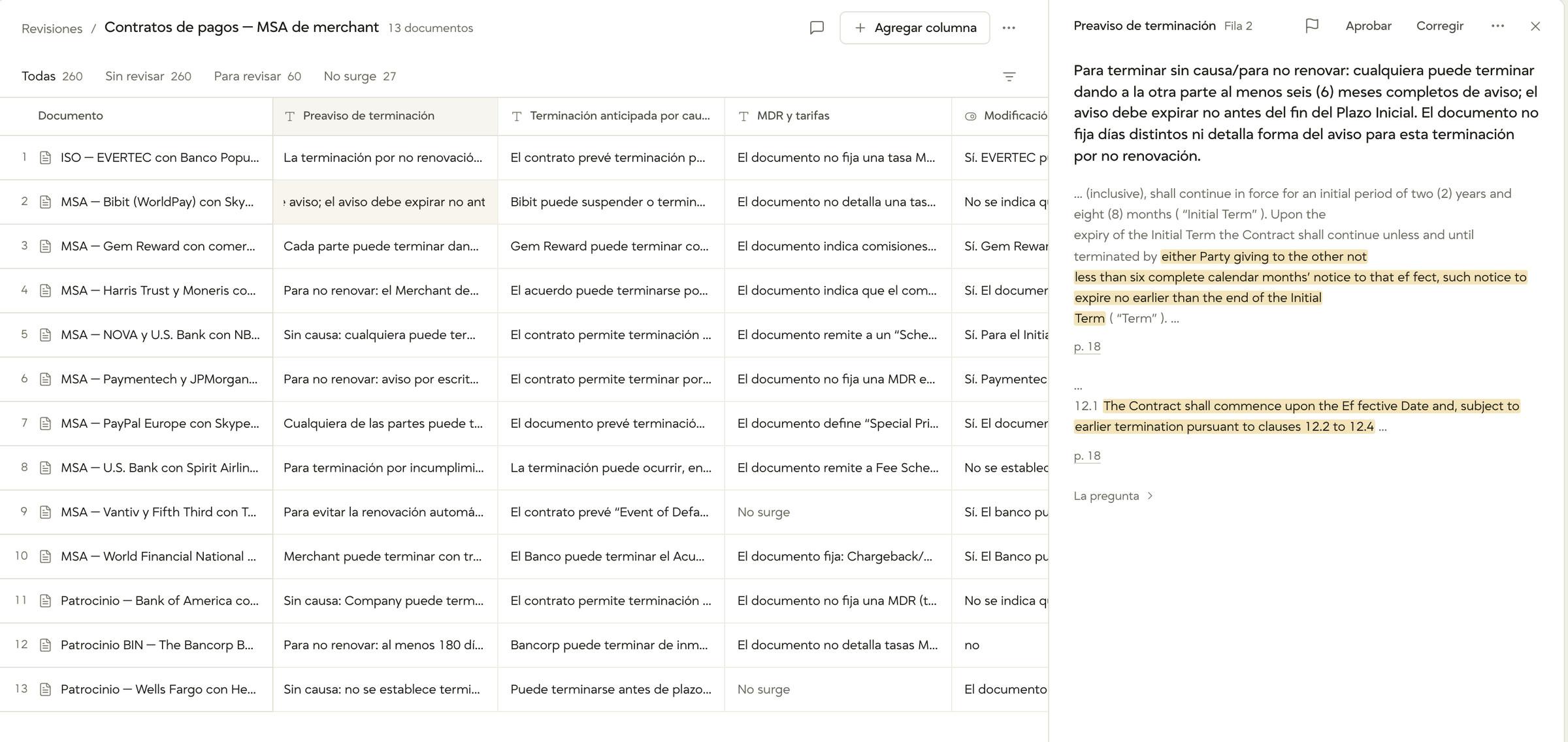Click document icon for Gem Reward row

click(x=45, y=246)
